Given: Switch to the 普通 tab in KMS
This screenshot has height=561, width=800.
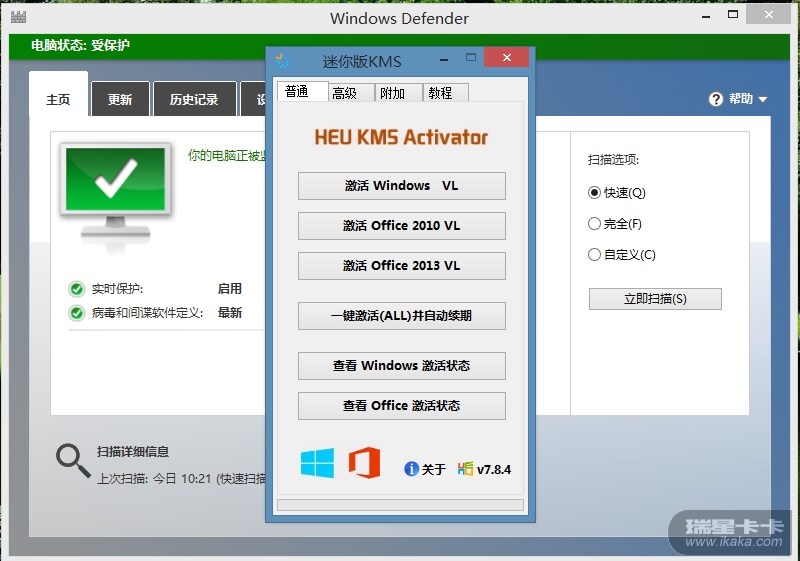Looking at the screenshot, I should (303, 91).
